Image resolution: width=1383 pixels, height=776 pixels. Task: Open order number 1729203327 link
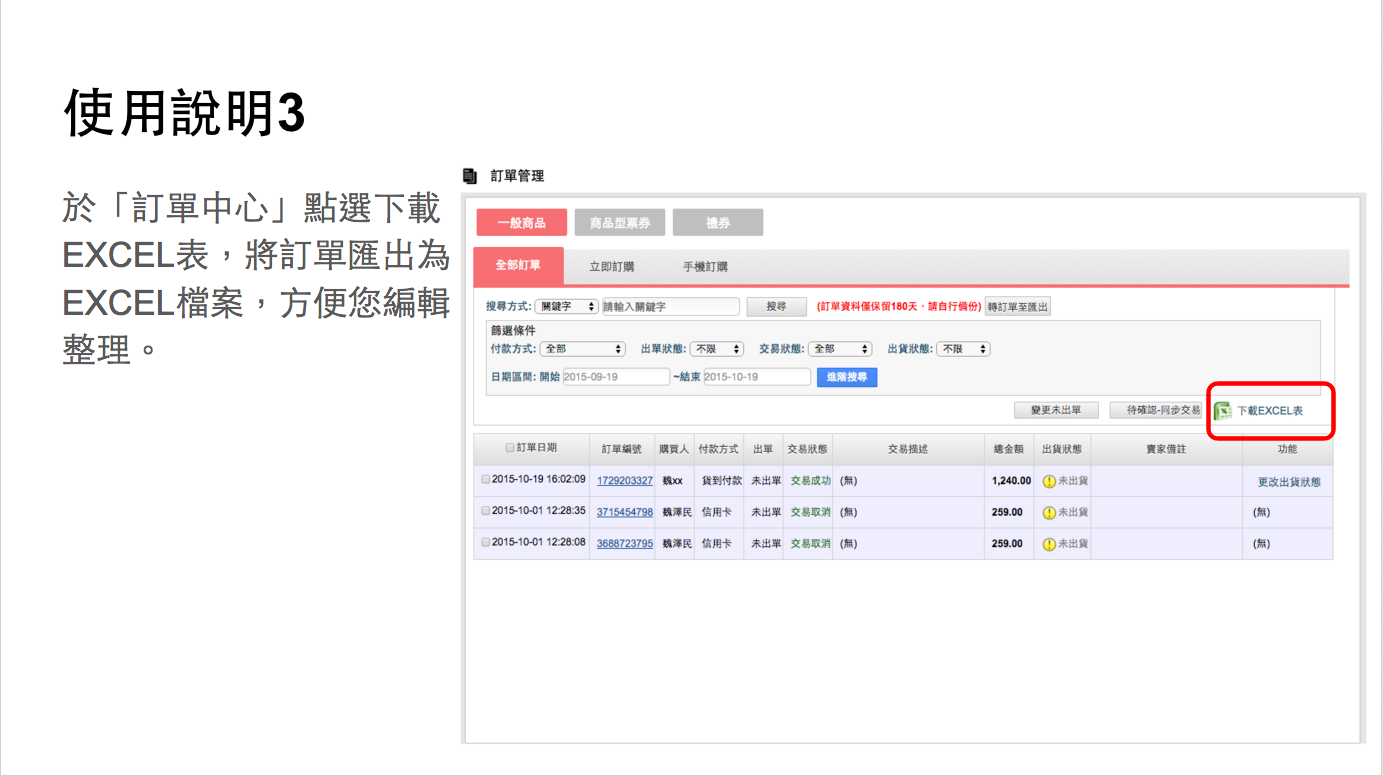pyautogui.click(x=624, y=481)
